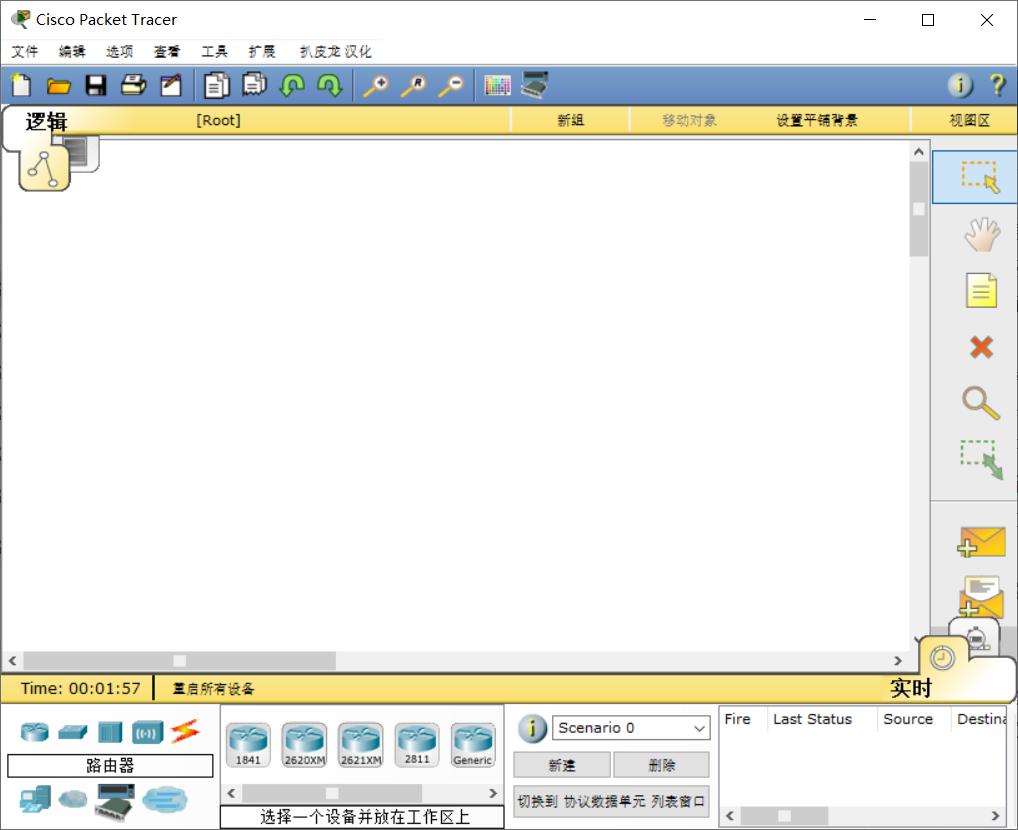The width and height of the screenshot is (1018, 830).
Task: Select the Connections lightning bolt category
Action: point(183,733)
